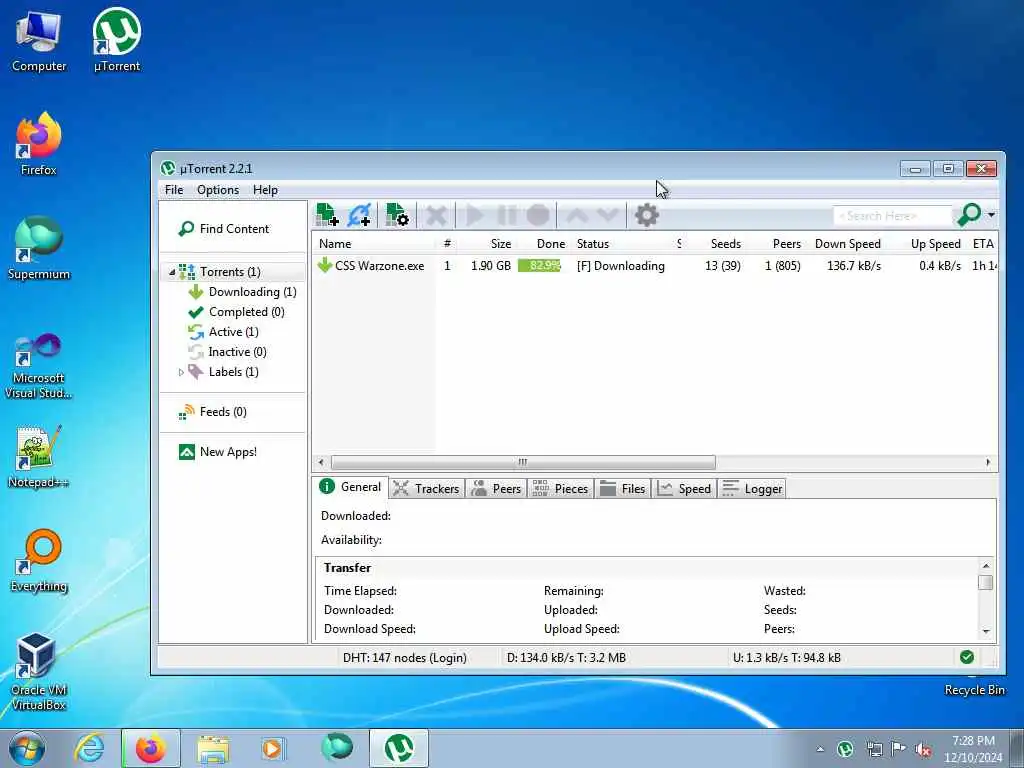Click the green search magnifier icon
The width and height of the screenshot is (1024, 768).
point(969,214)
